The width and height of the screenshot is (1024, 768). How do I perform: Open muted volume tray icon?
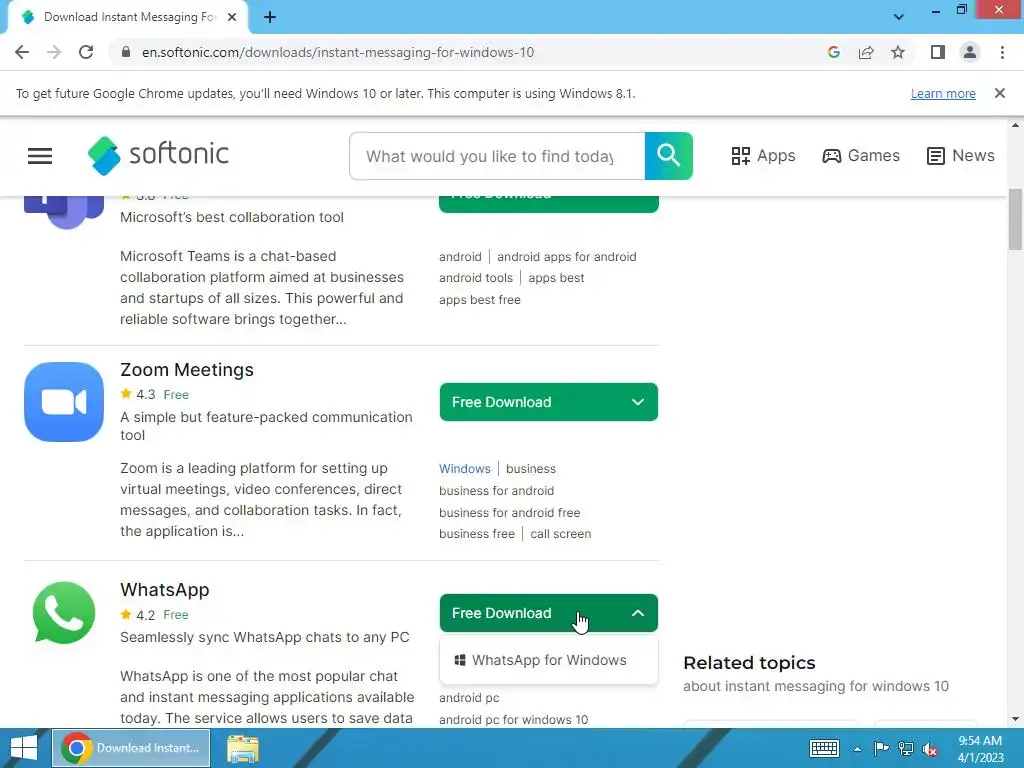point(929,748)
